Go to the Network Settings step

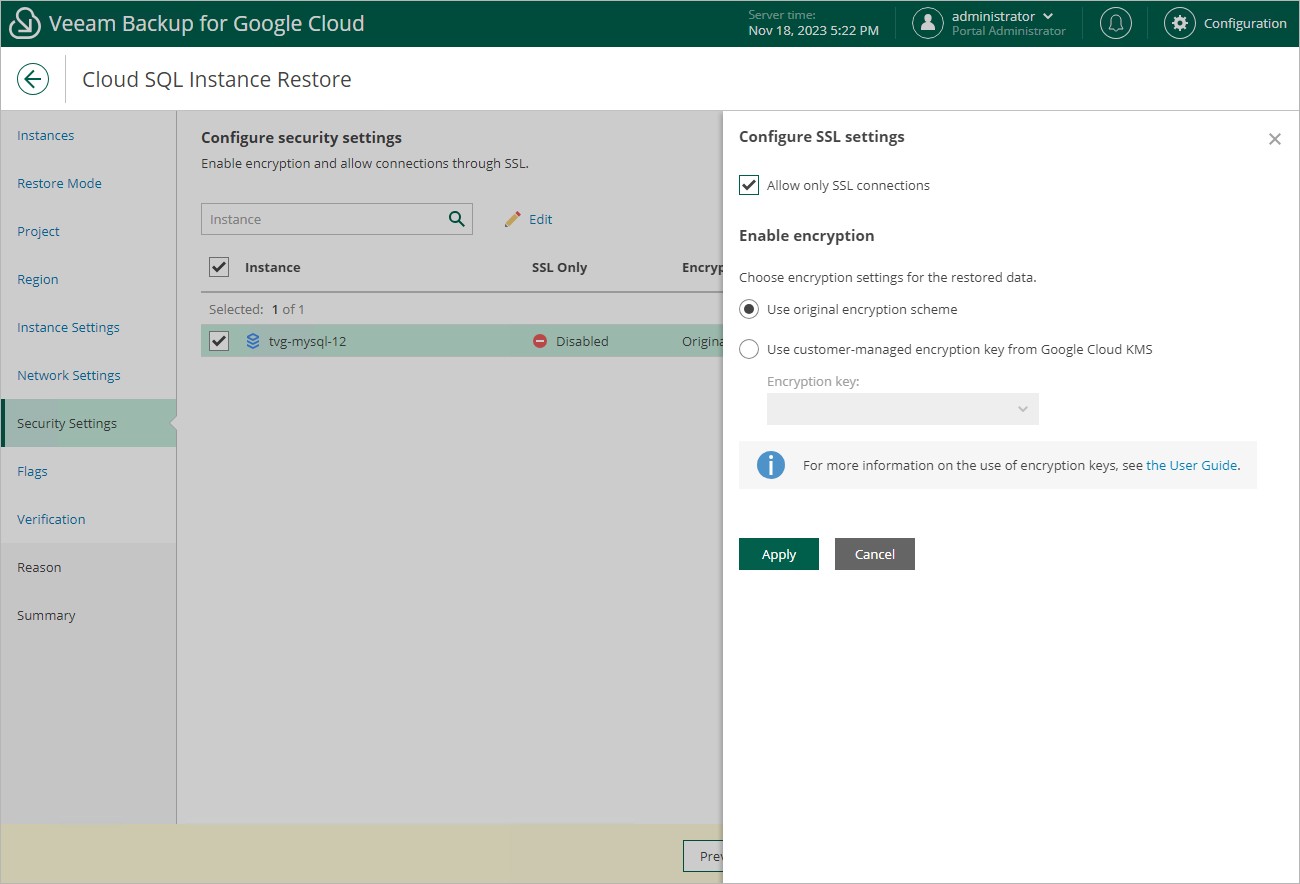pos(69,375)
